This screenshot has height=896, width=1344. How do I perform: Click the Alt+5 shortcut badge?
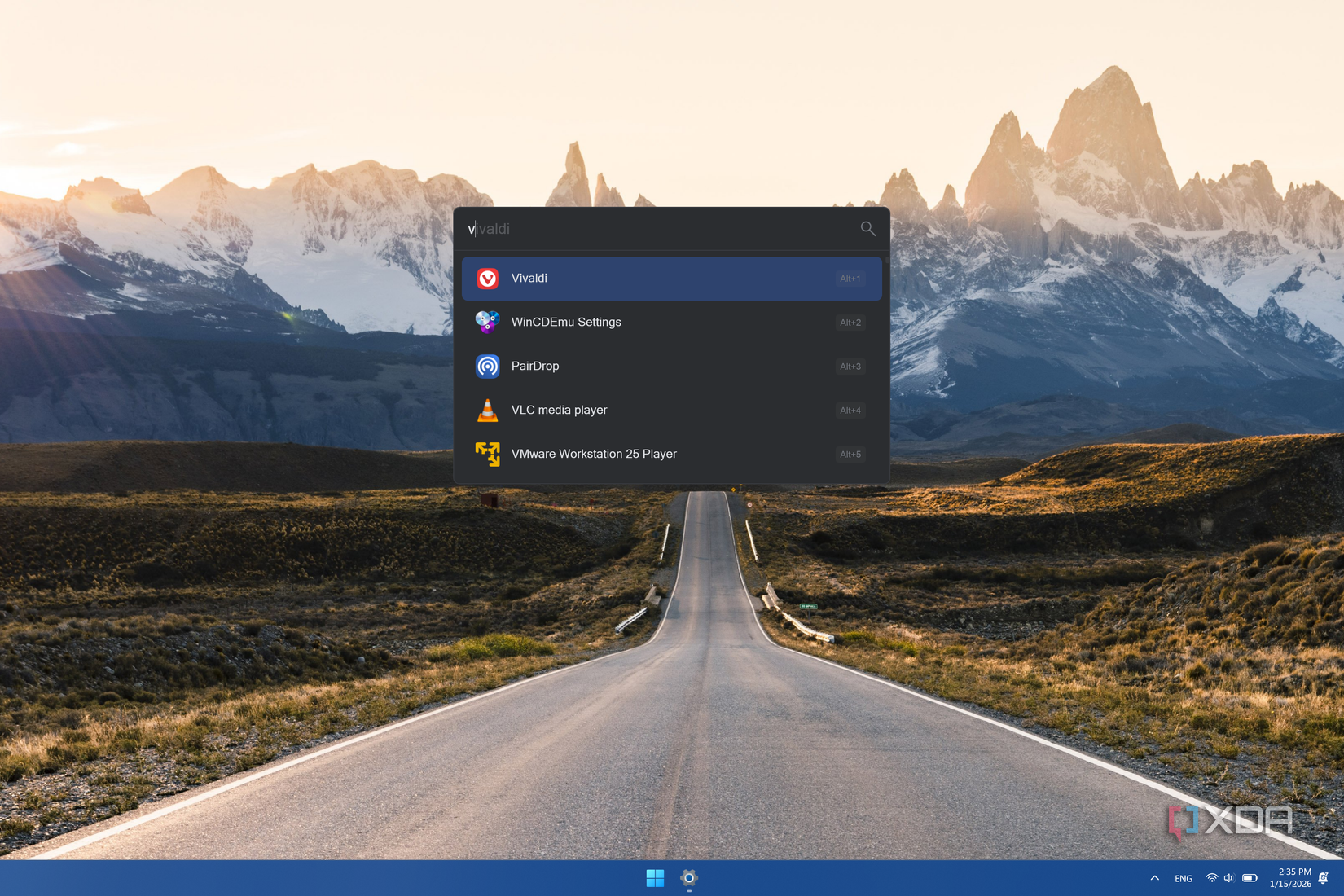850,454
